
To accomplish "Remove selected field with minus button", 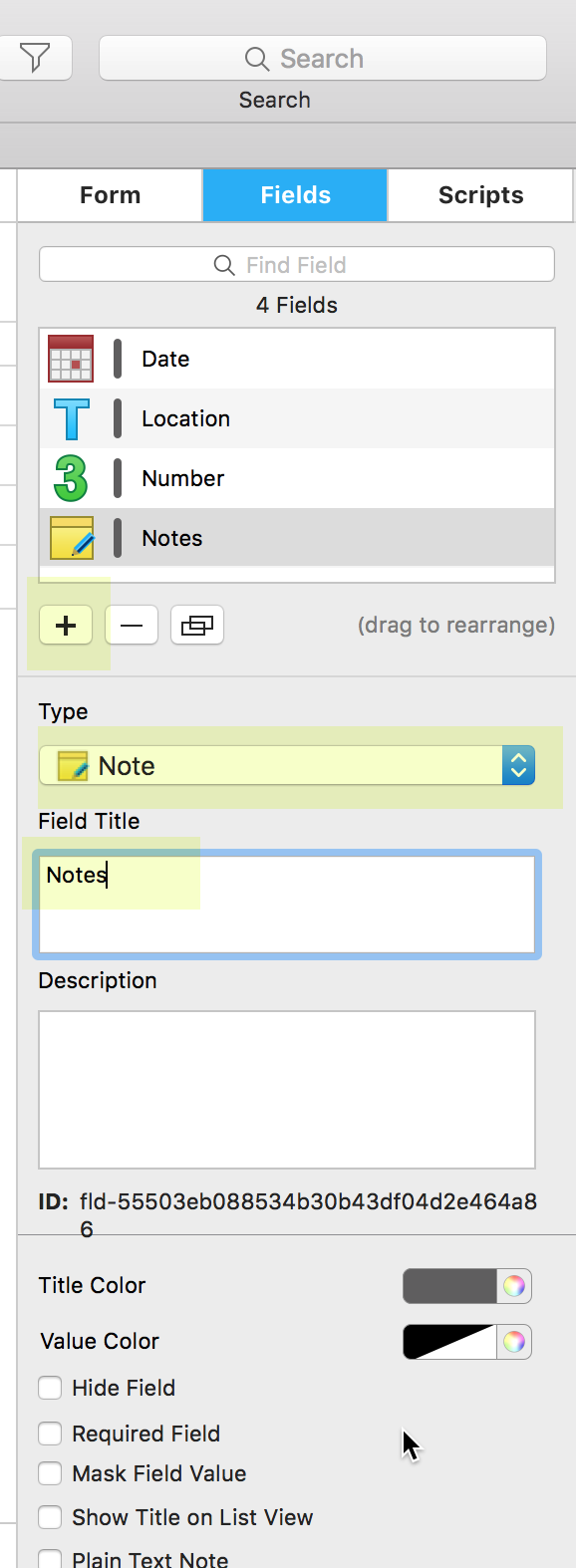I will pos(132,626).
